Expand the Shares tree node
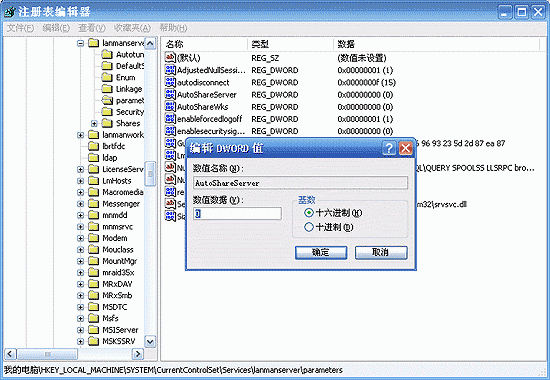Viewport: 550px width, 380px height. tap(94, 124)
